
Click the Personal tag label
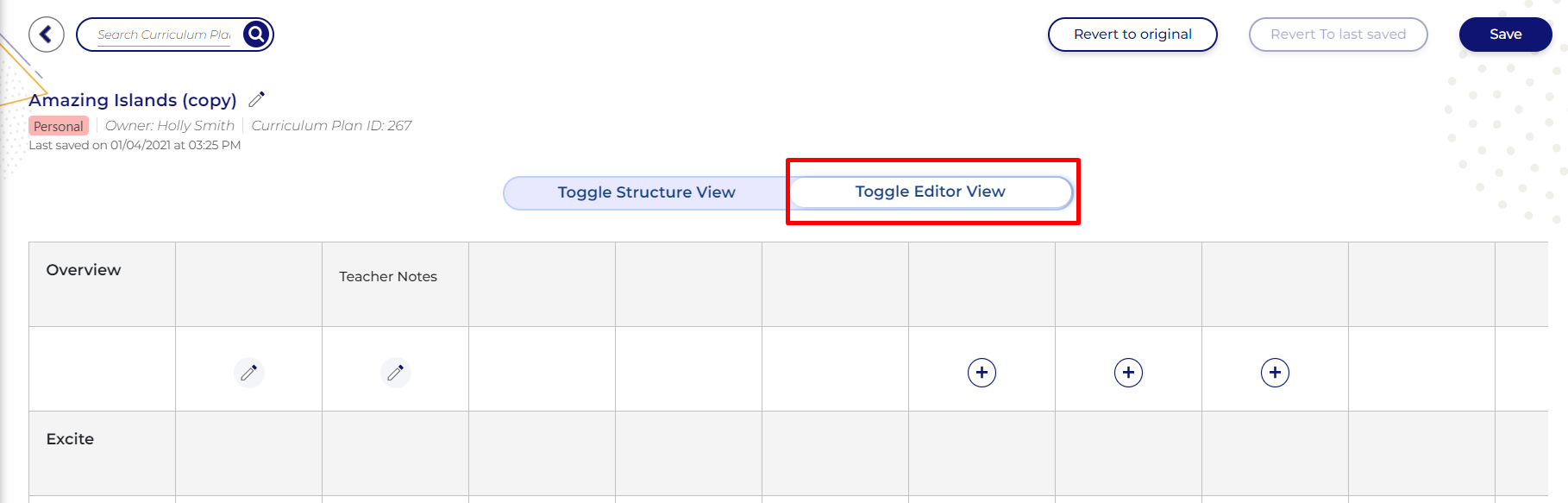pyautogui.click(x=59, y=126)
